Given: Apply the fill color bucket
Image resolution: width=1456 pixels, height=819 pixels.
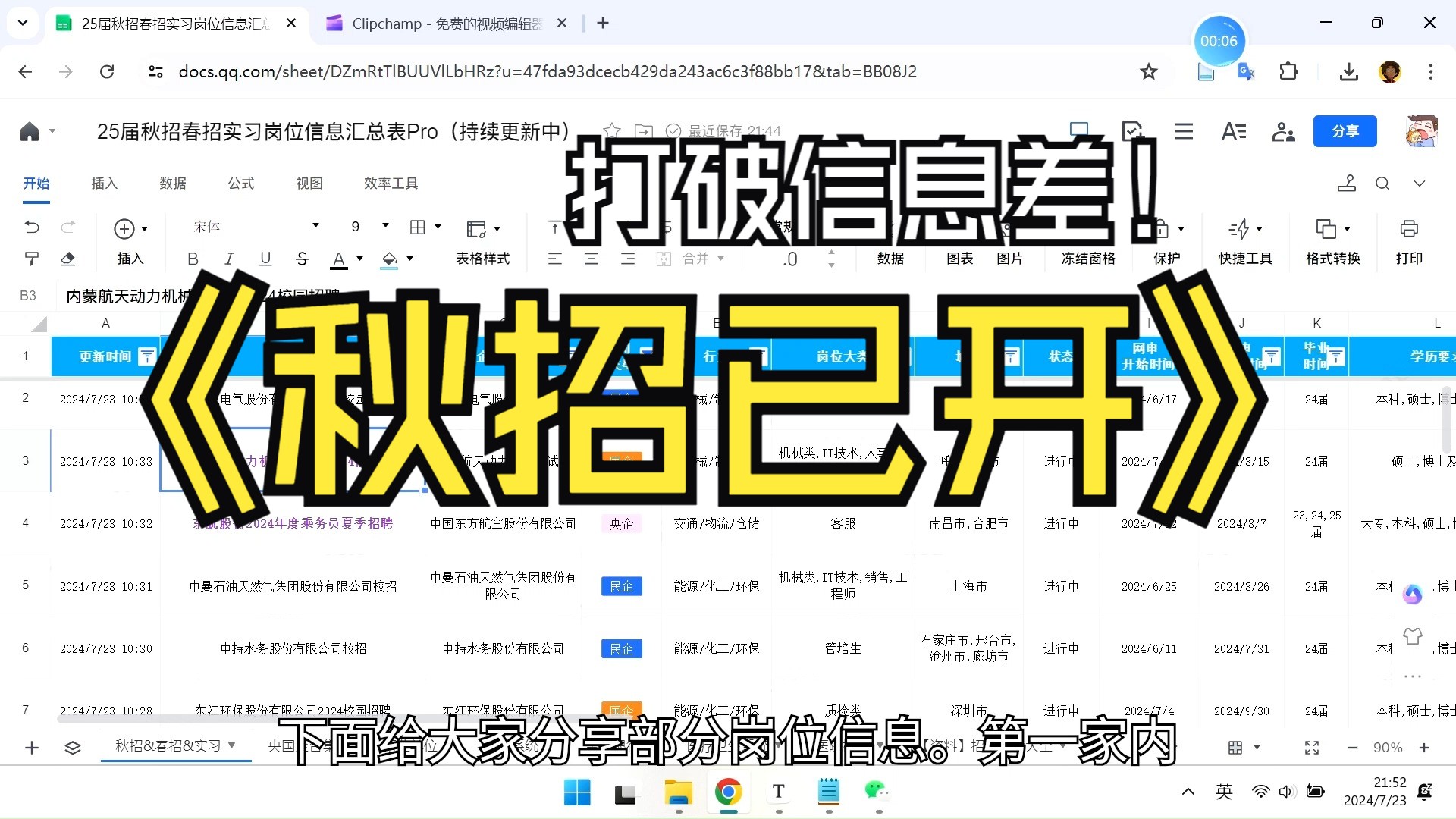Looking at the screenshot, I should (x=390, y=259).
